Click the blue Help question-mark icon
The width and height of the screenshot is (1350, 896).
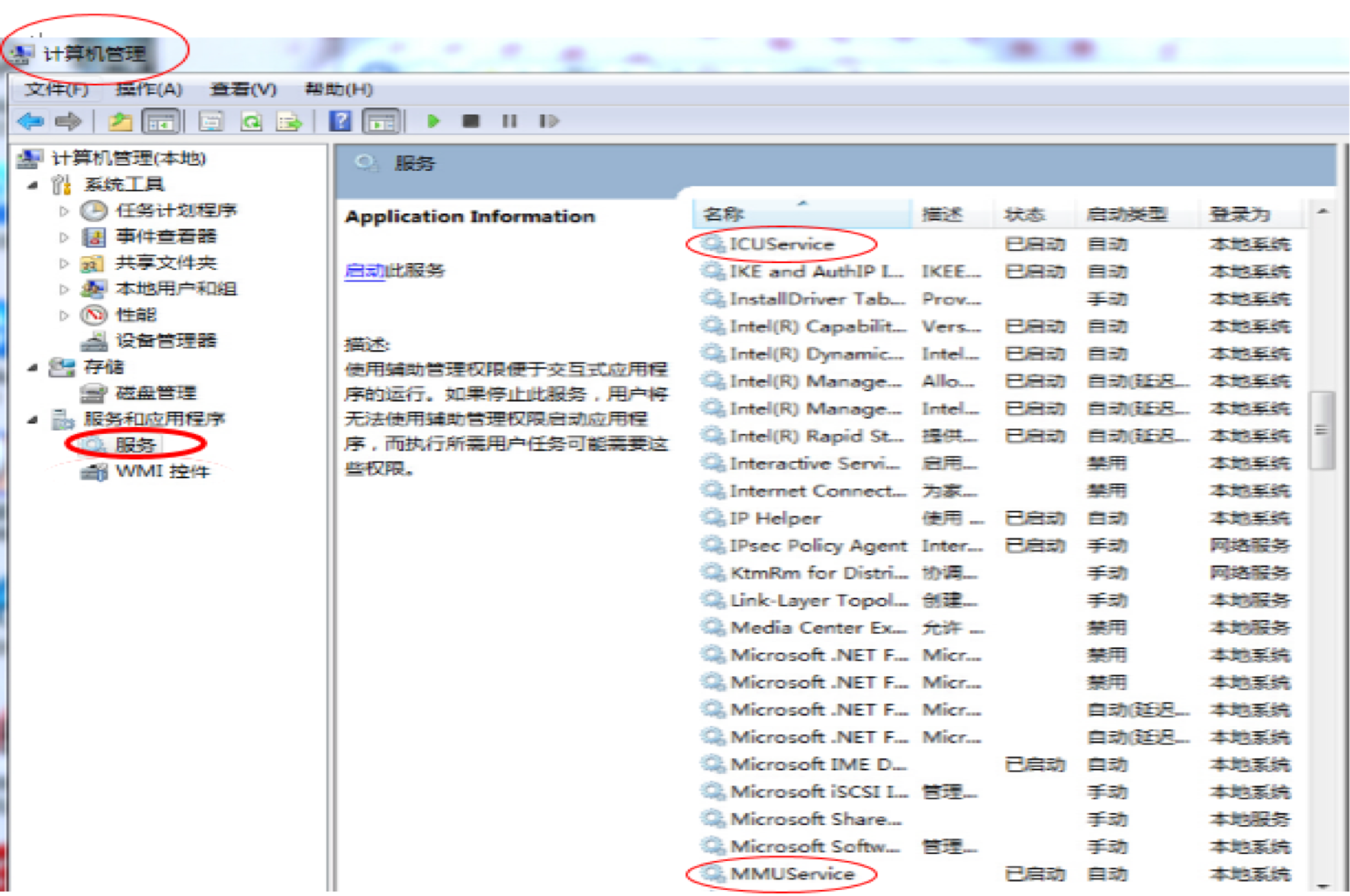[340, 120]
